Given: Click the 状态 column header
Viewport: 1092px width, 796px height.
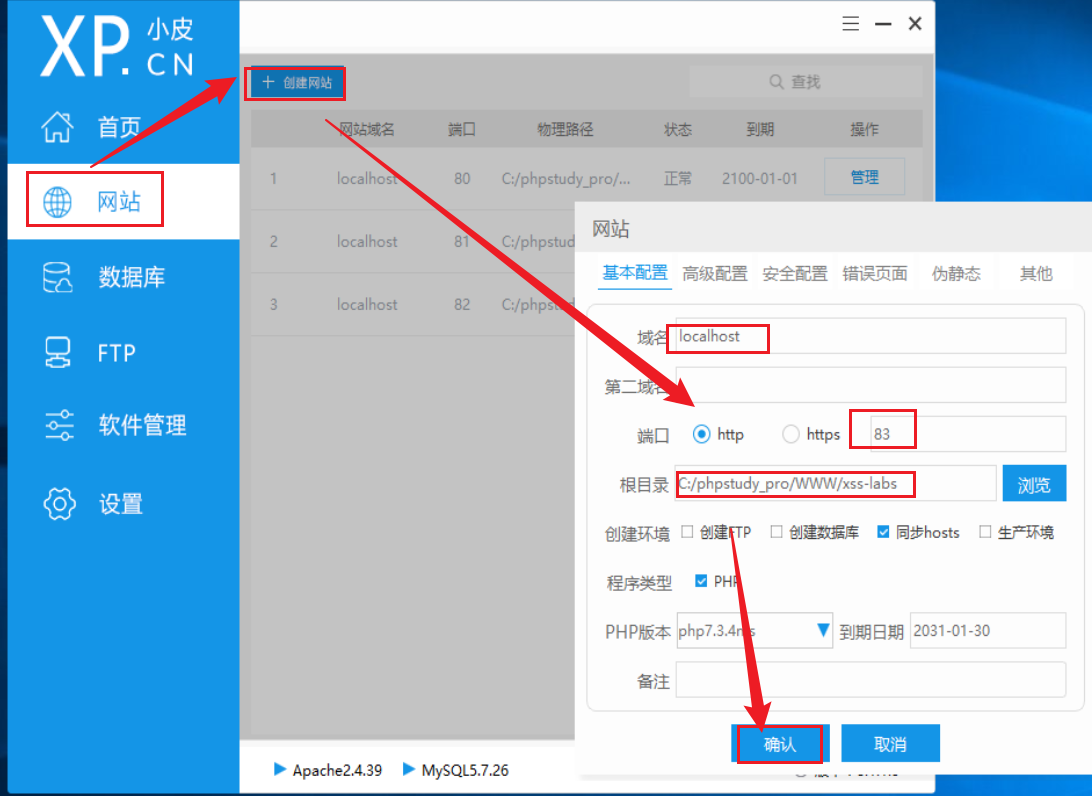Looking at the screenshot, I should (678, 129).
